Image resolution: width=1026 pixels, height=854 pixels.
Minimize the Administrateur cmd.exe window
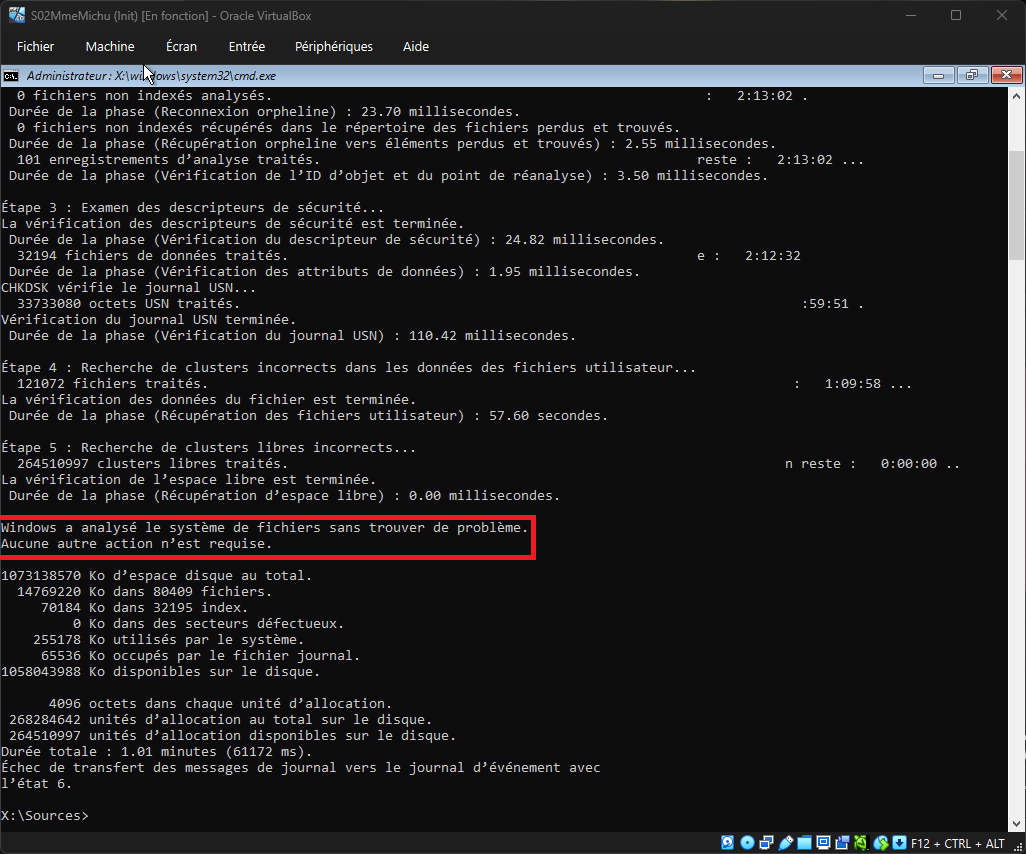click(x=938, y=76)
